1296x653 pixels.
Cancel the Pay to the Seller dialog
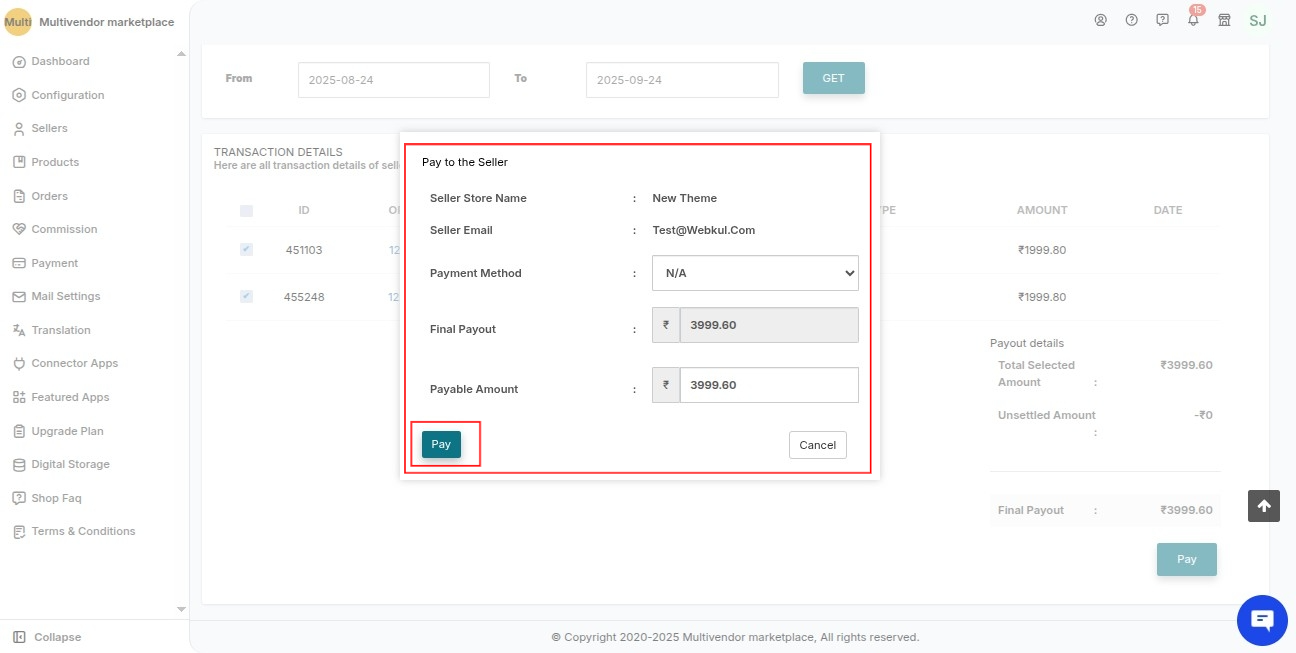point(817,444)
